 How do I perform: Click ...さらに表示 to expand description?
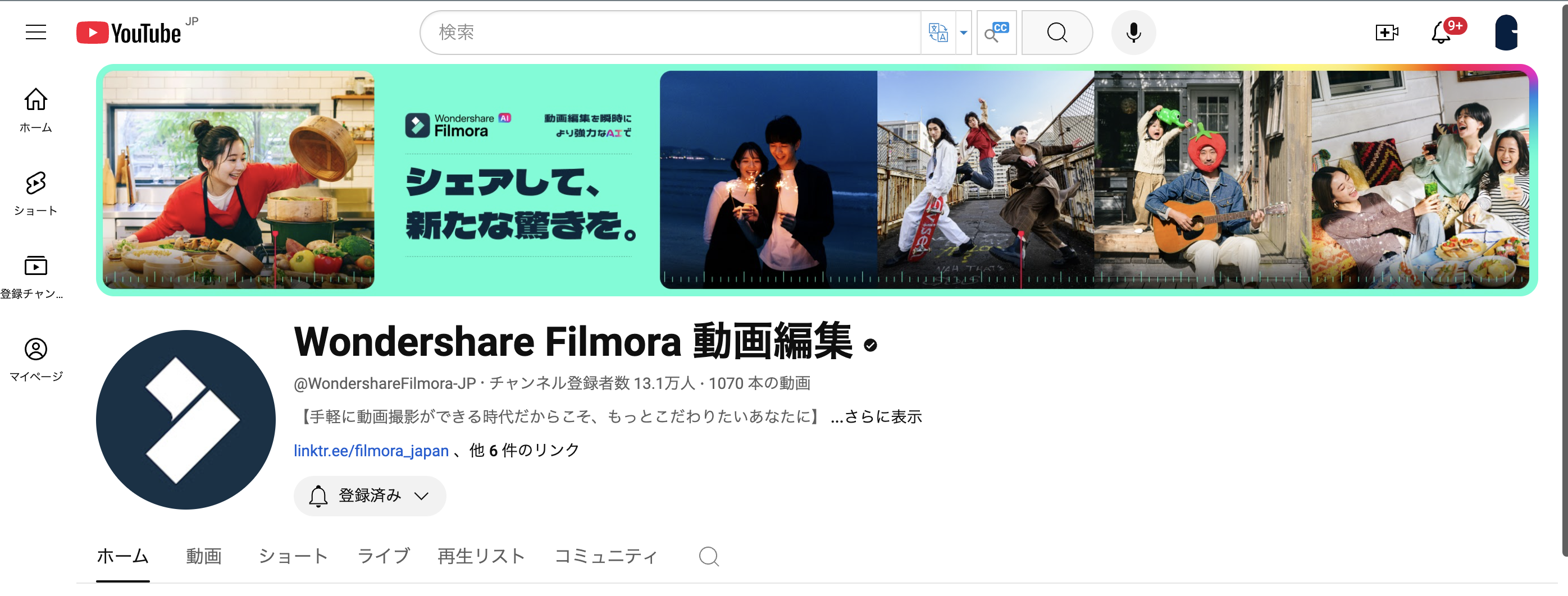pyautogui.click(x=877, y=416)
